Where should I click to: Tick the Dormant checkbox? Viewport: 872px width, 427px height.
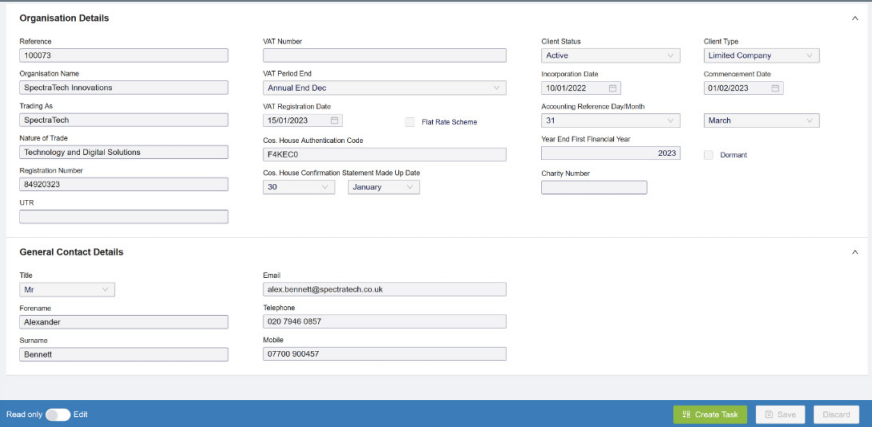pos(709,155)
